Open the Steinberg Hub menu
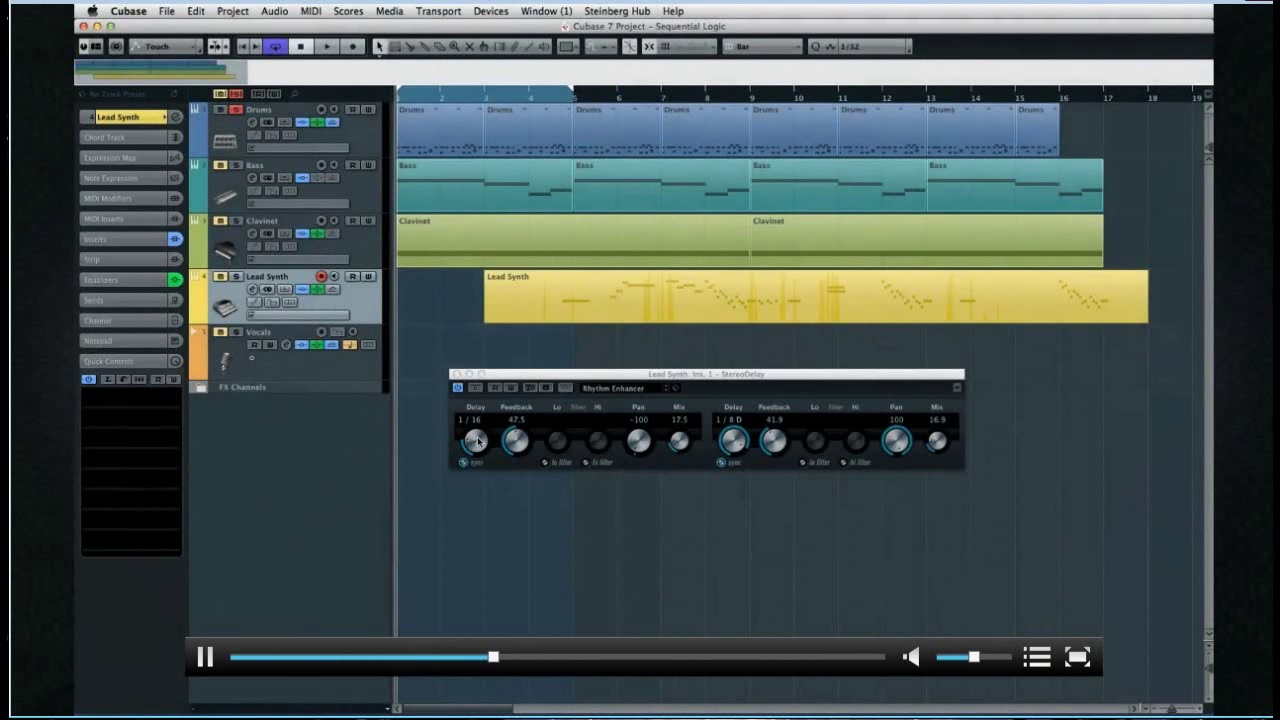This screenshot has width=1280, height=720. tap(617, 11)
